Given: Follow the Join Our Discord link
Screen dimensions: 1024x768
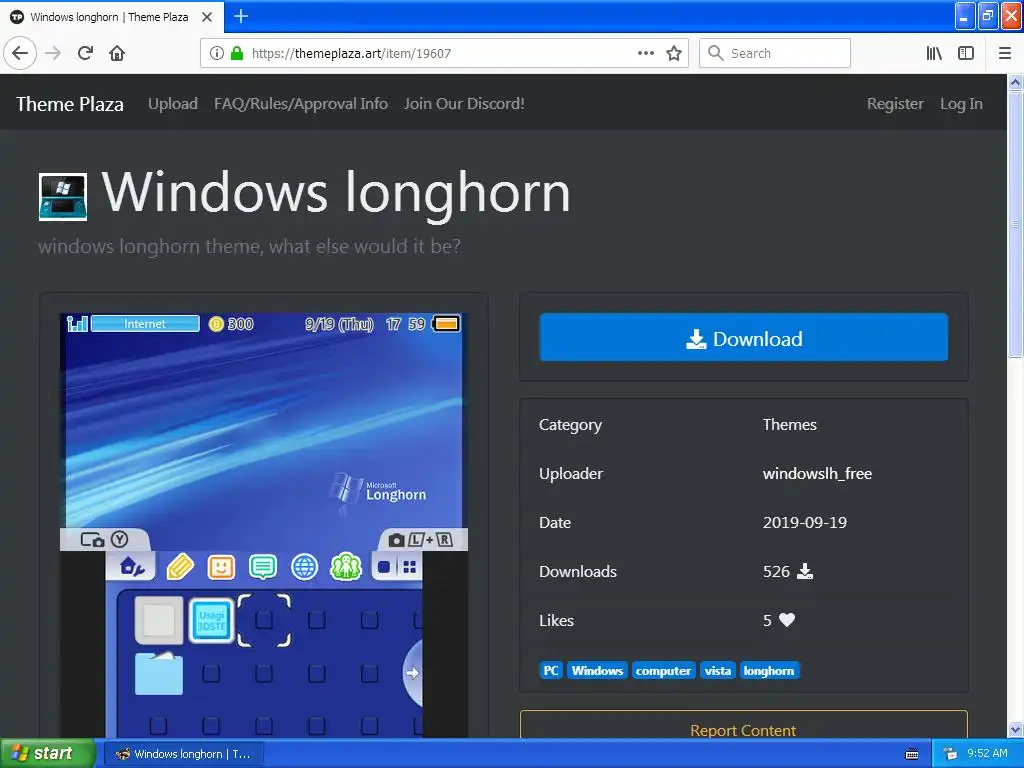Looking at the screenshot, I should 464,104.
